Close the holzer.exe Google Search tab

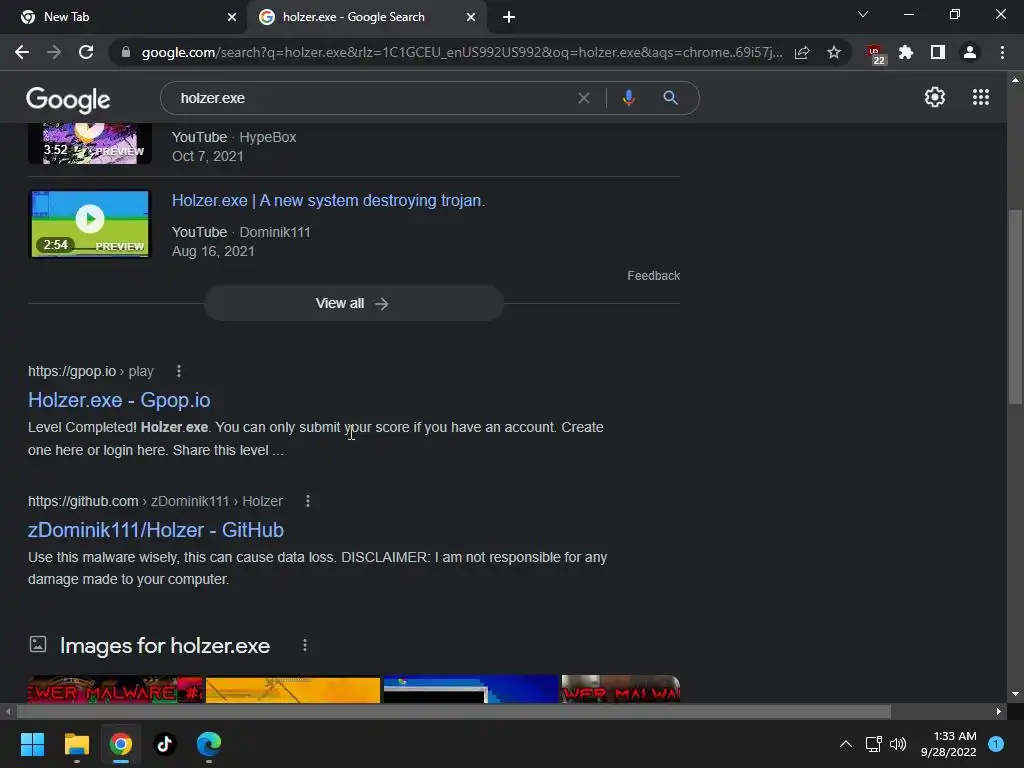click(471, 17)
